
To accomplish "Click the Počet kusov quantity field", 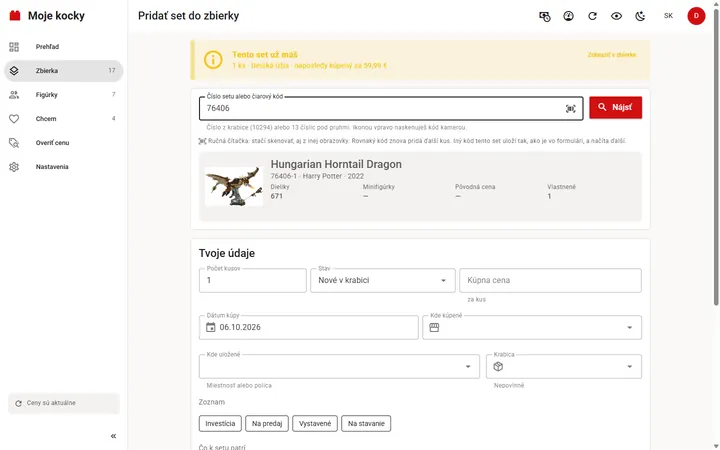I will [x=253, y=281].
